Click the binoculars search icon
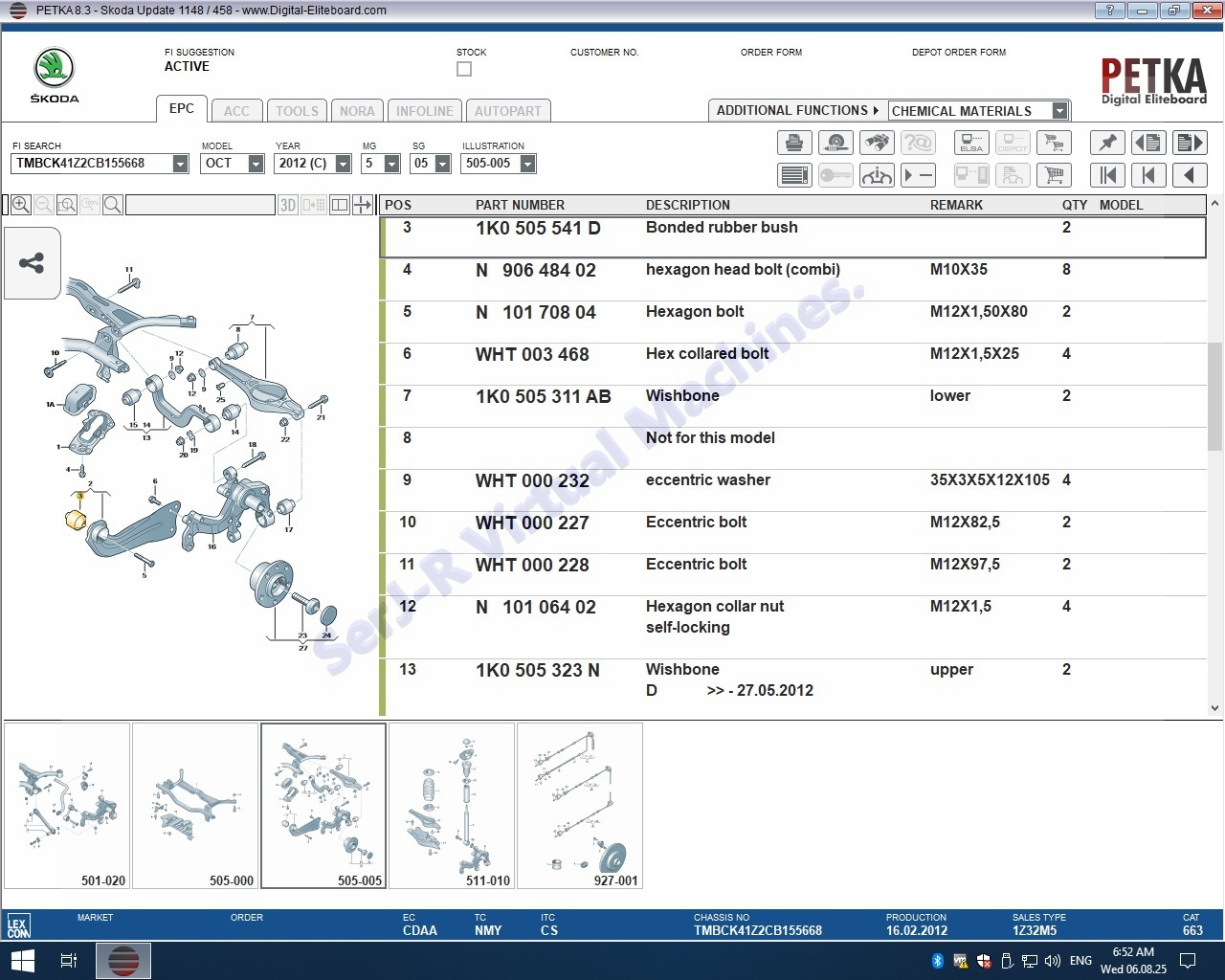 tap(877, 144)
